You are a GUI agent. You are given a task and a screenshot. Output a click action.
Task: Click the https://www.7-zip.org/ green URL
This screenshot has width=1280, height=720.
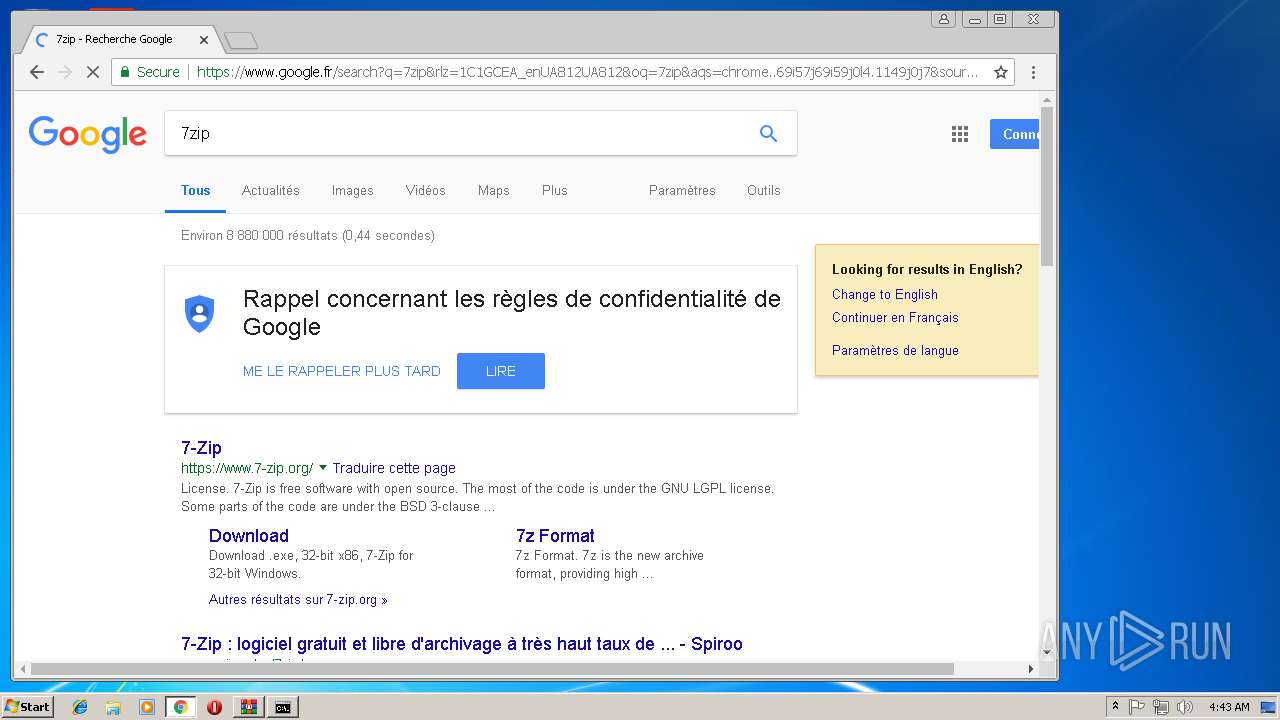(x=247, y=468)
